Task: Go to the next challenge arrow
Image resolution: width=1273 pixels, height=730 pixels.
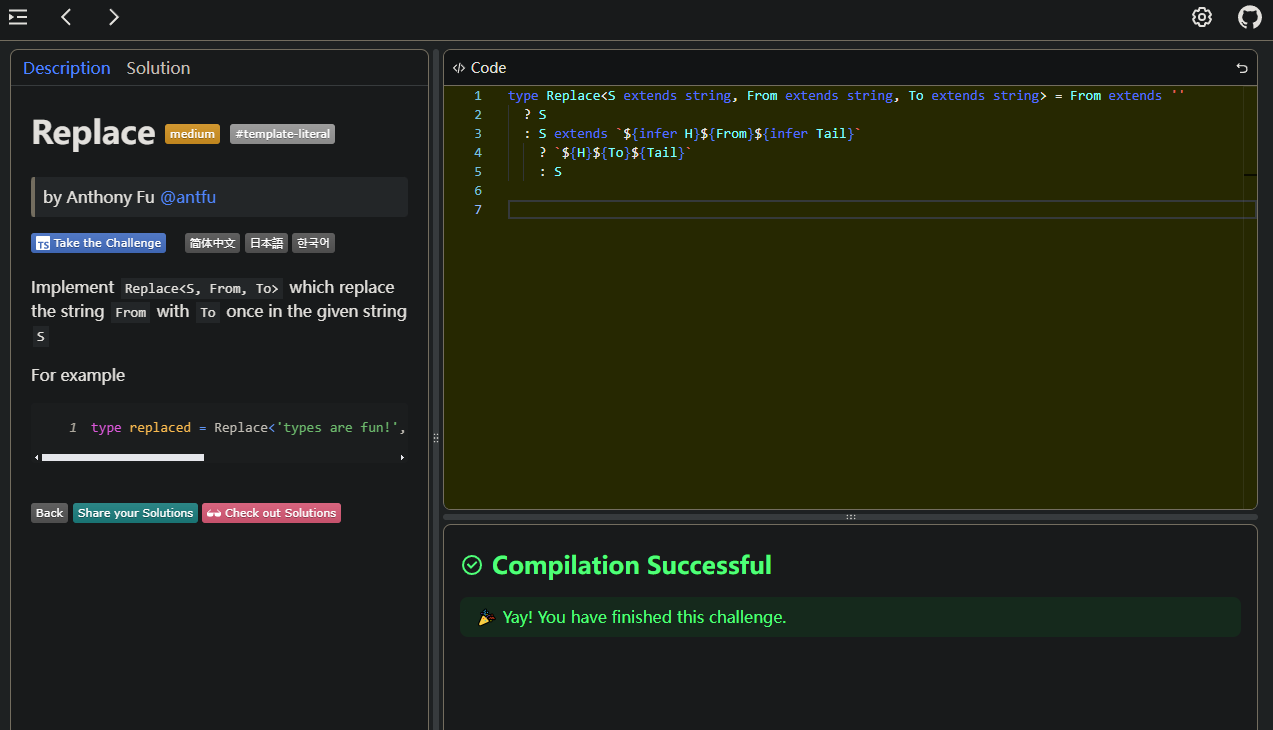Action: click(114, 17)
